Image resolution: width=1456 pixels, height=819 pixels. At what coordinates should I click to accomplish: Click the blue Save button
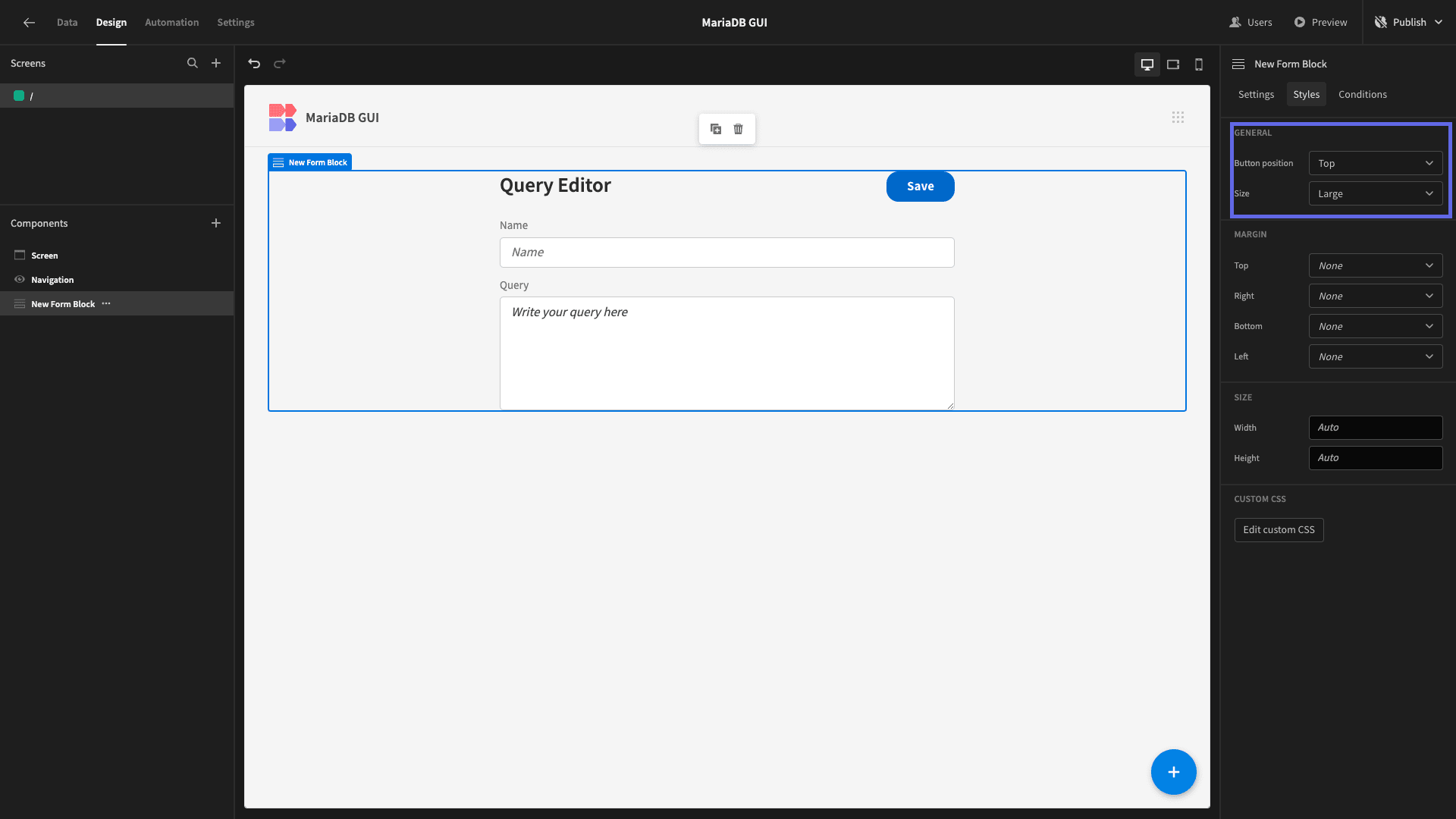click(920, 187)
